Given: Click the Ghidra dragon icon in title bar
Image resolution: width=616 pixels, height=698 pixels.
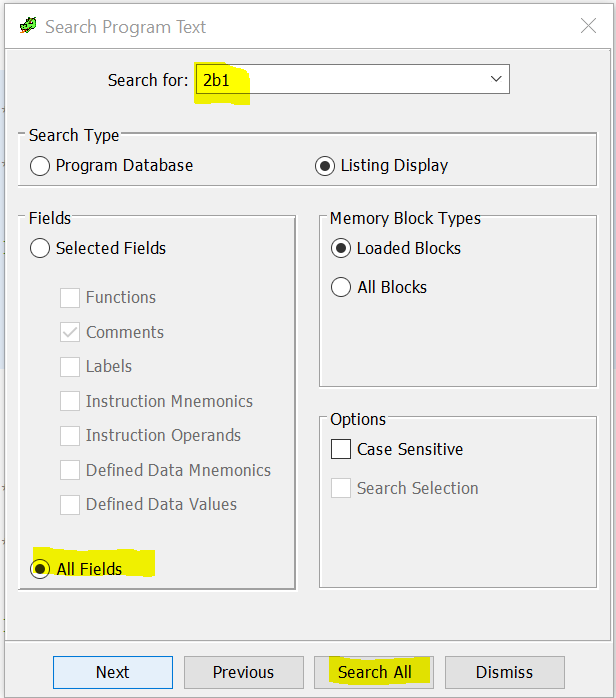Looking at the screenshot, I should [x=28, y=27].
